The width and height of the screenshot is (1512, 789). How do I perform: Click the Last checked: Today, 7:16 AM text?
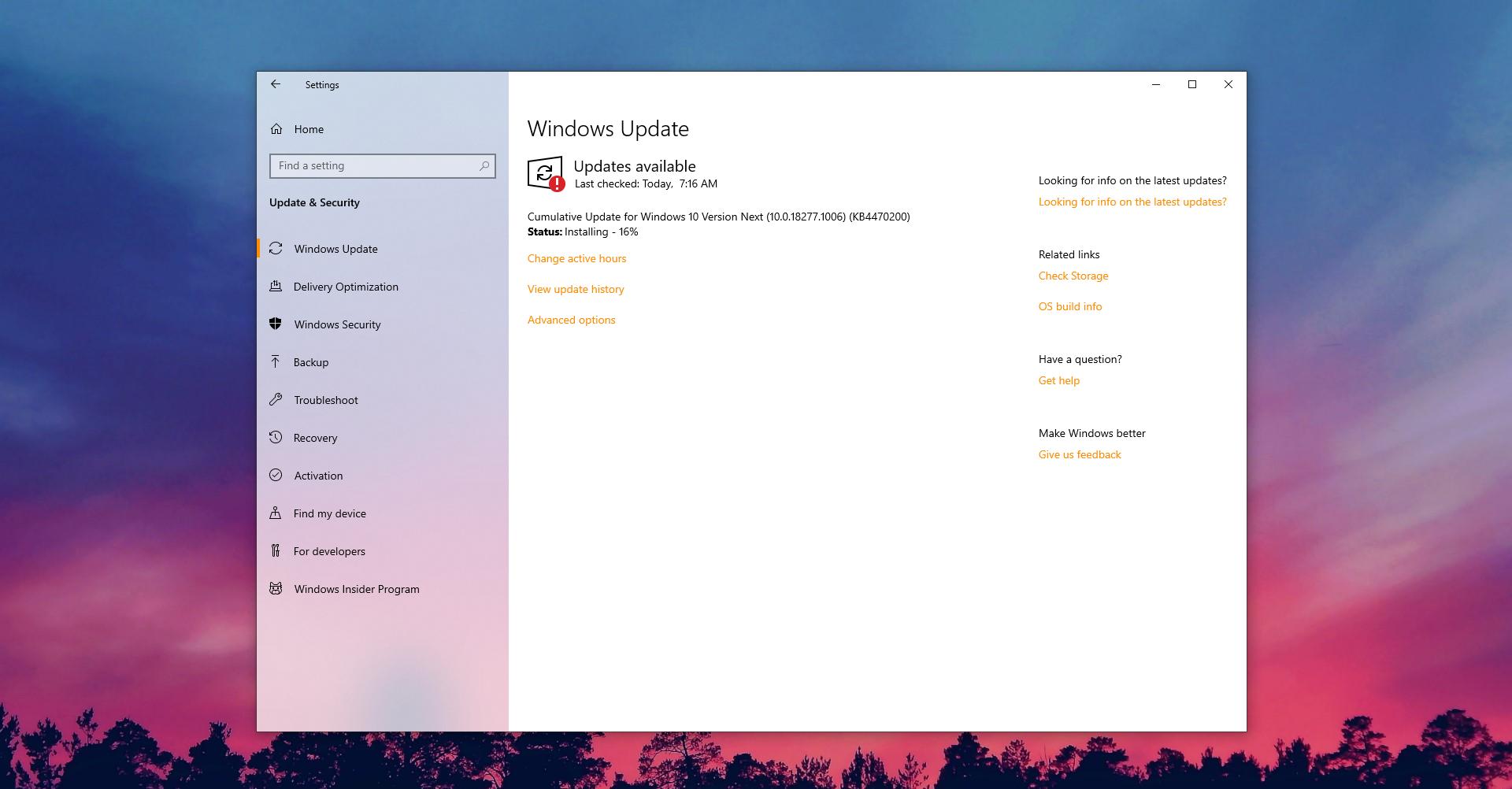[x=646, y=183]
